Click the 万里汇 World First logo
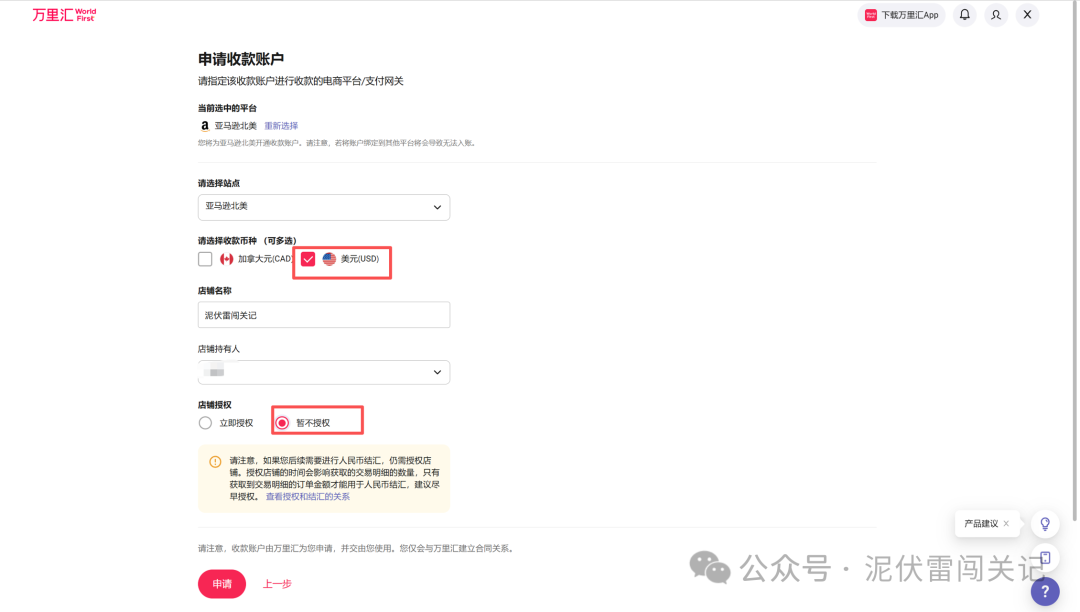The height and width of the screenshot is (612, 1080). tap(63, 14)
